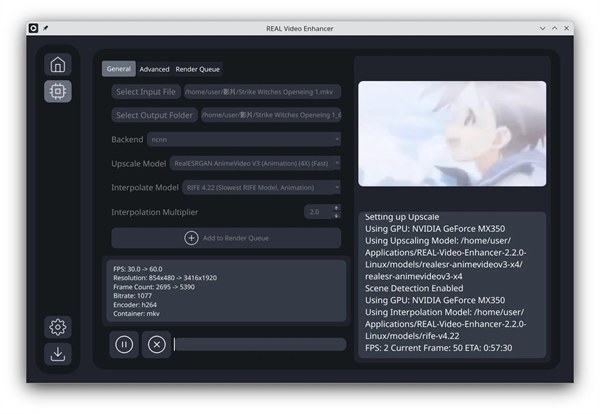Click the 'realesr-animevideov3-x4' log line
This screenshot has height=414, width=600.
pos(413,276)
